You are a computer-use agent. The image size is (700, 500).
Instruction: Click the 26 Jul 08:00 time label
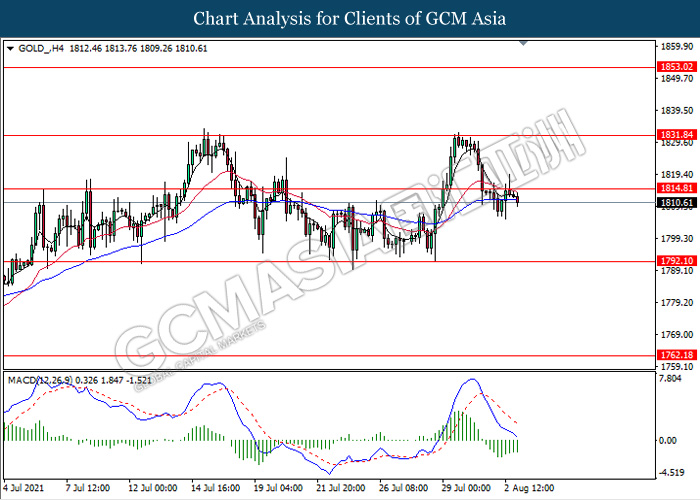tap(404, 488)
